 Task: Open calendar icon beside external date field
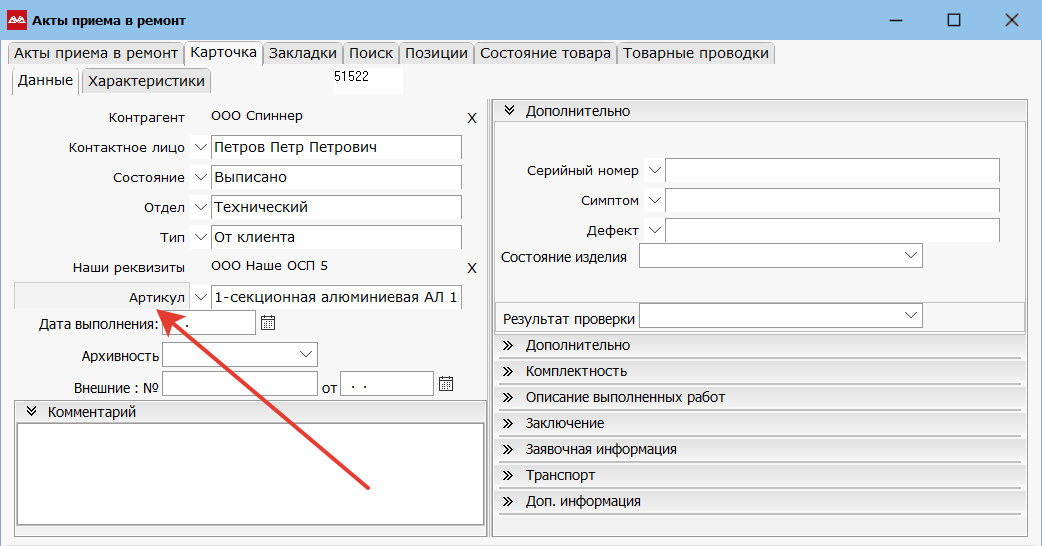446,383
